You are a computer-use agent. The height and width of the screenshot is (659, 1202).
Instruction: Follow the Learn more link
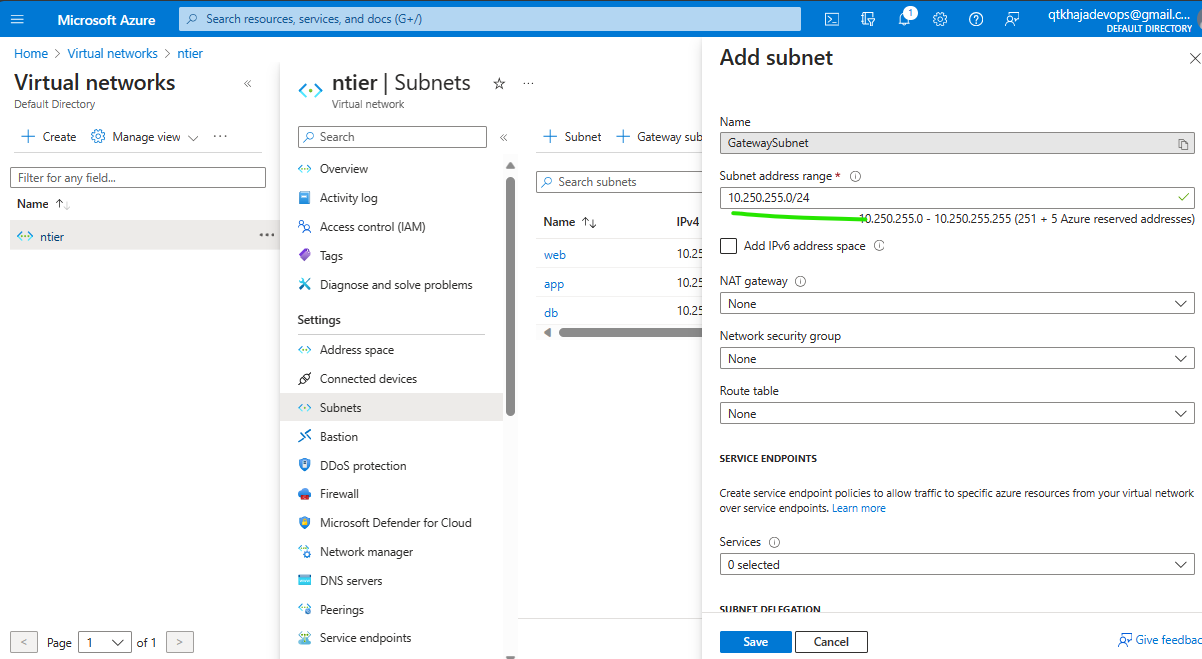(x=859, y=508)
